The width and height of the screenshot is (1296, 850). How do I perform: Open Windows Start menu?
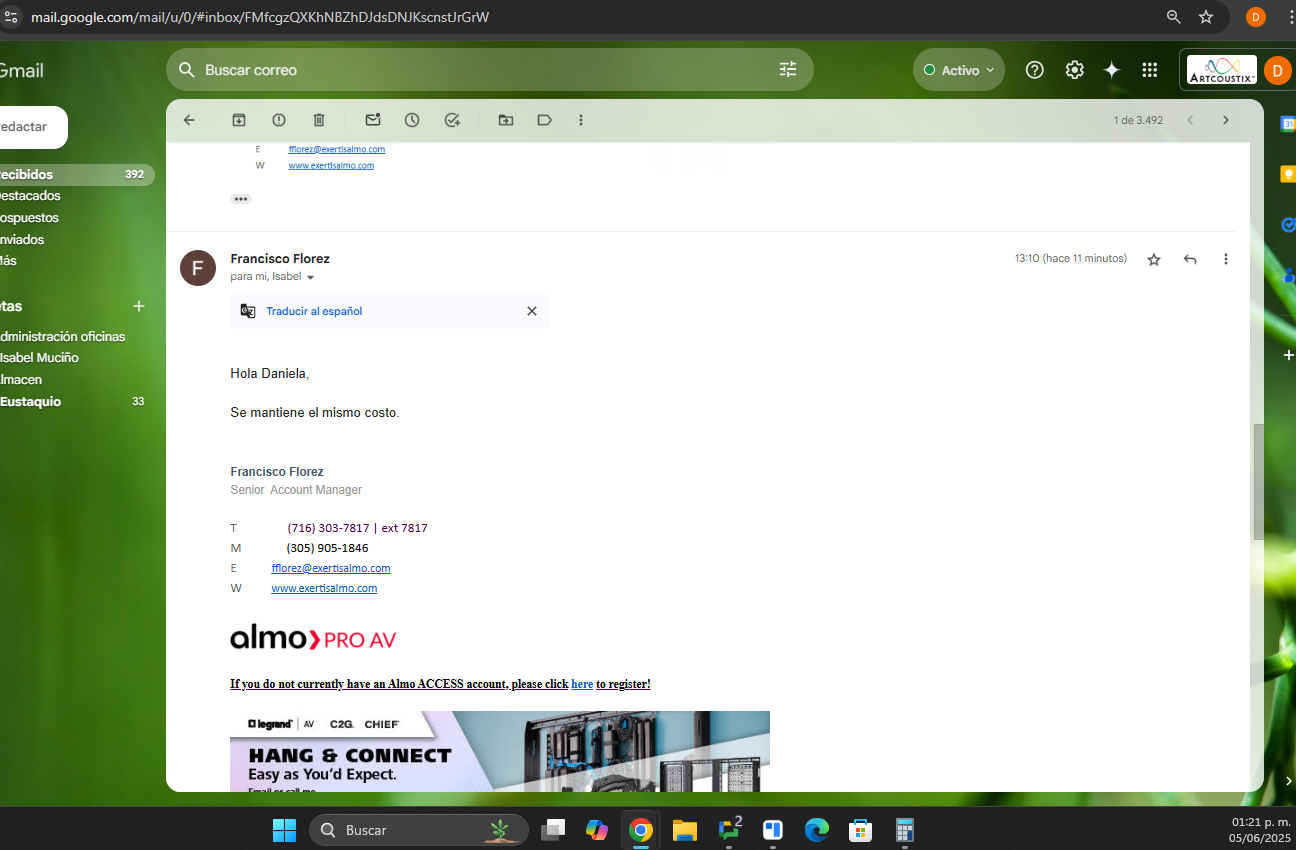tap(285, 830)
